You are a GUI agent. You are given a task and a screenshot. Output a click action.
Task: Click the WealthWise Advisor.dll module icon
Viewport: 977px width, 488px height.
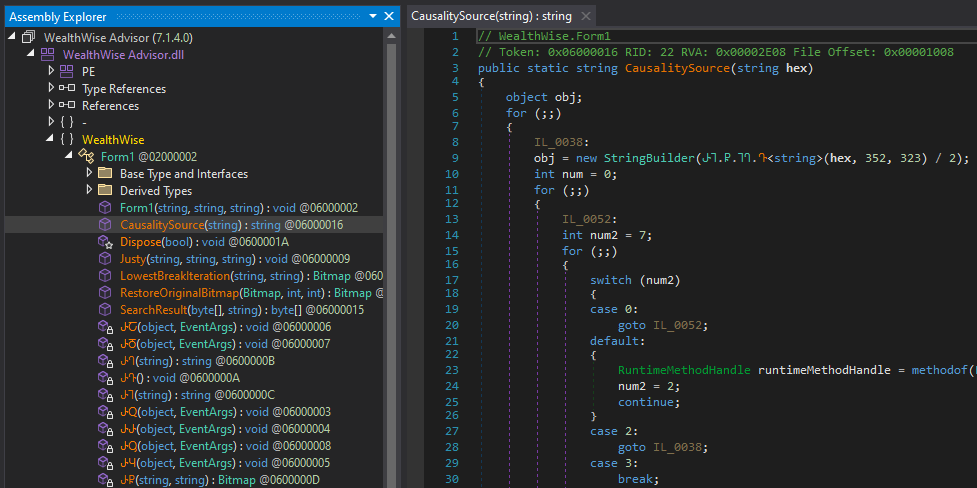(x=47, y=55)
